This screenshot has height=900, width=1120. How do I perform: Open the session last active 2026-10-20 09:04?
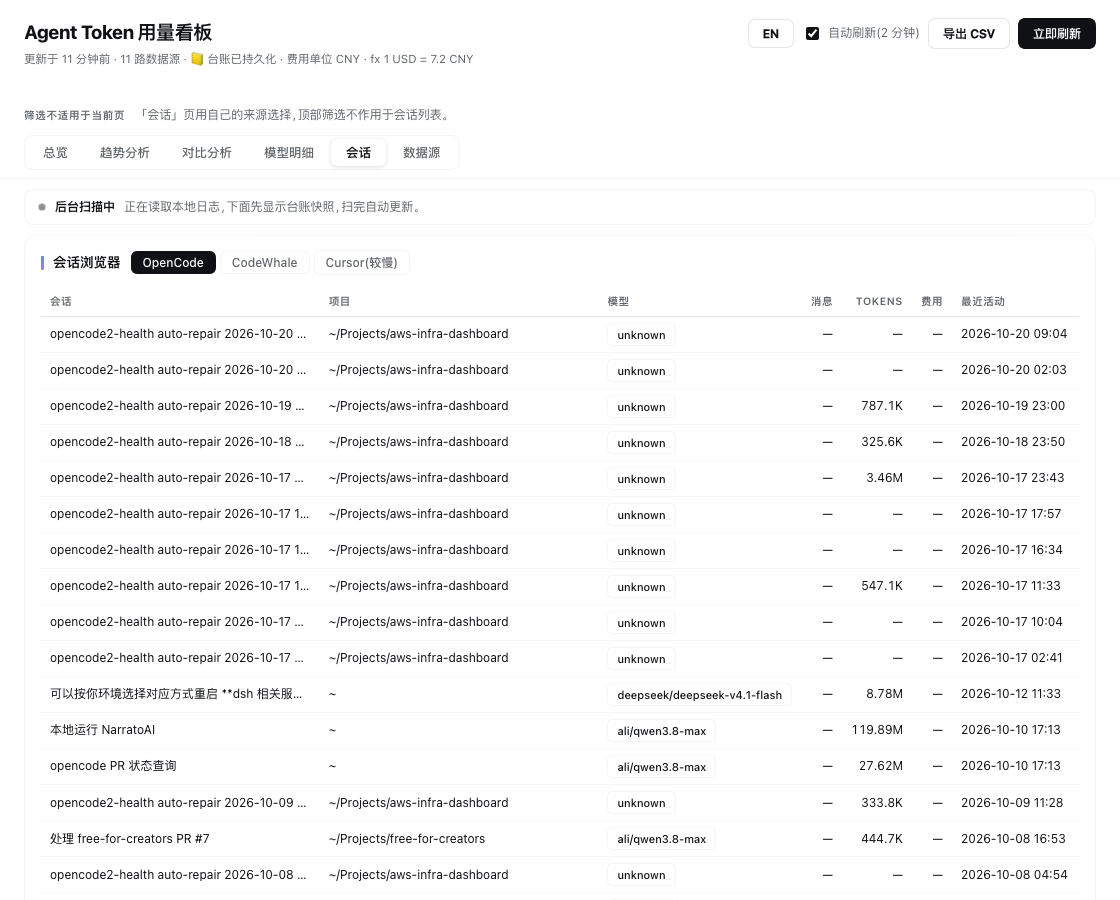tap(560, 334)
